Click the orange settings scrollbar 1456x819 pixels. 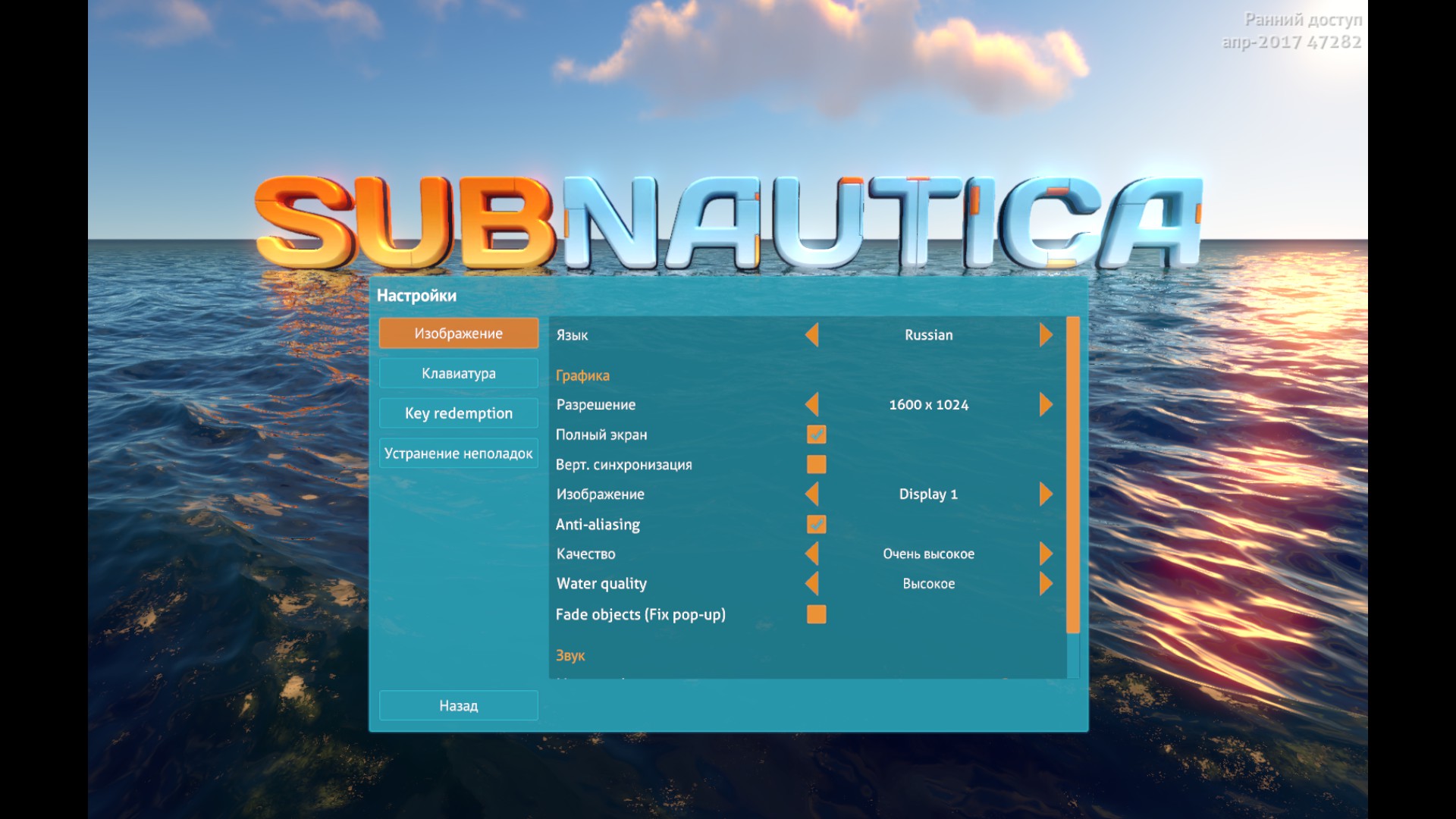(x=1072, y=474)
